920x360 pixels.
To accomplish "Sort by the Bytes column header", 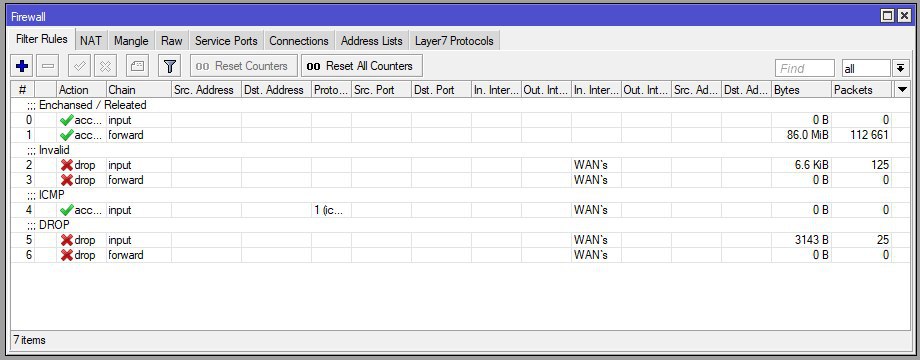I will click(802, 90).
